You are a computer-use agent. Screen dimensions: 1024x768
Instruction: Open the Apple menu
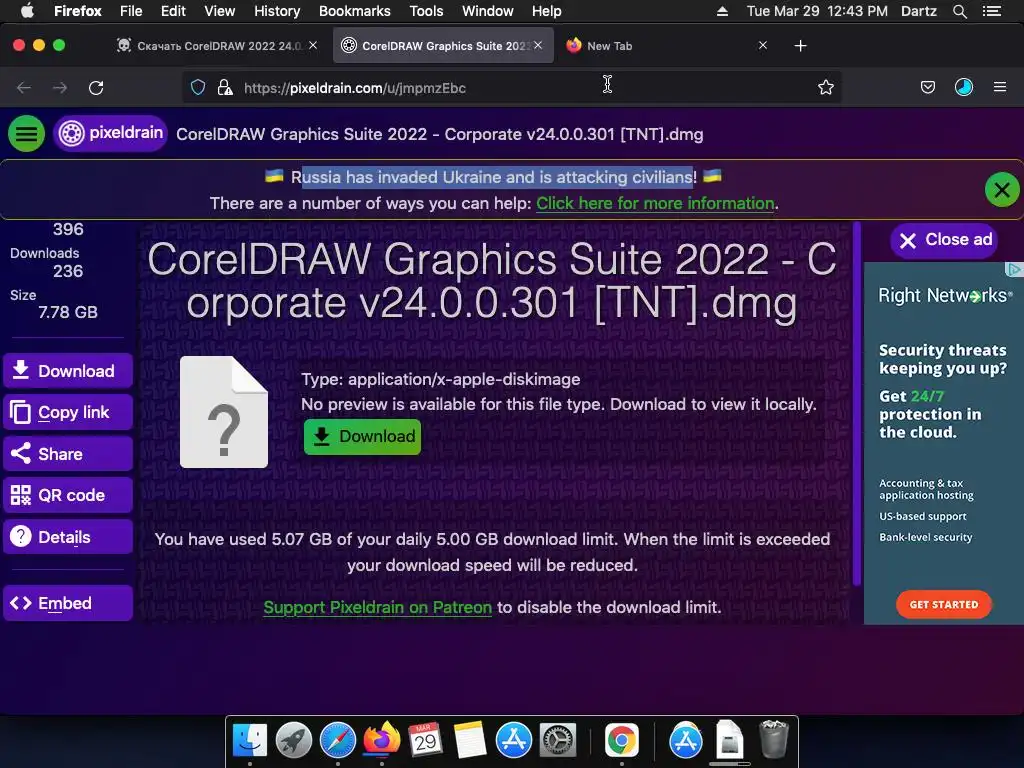coord(27,11)
